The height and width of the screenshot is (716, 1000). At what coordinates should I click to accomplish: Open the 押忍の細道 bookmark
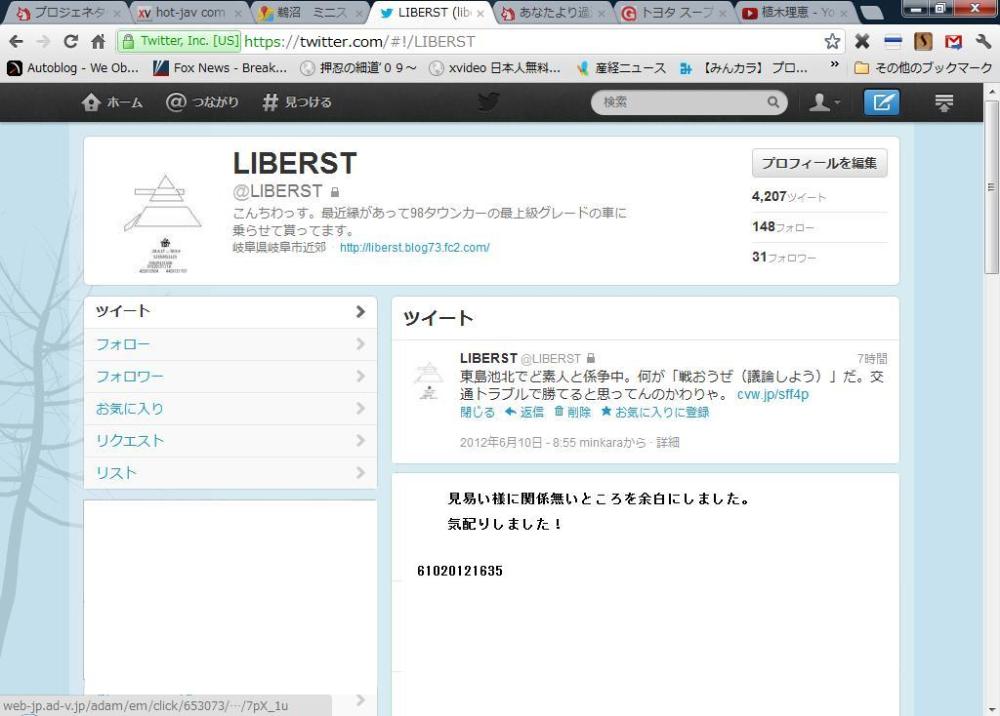pos(359,68)
